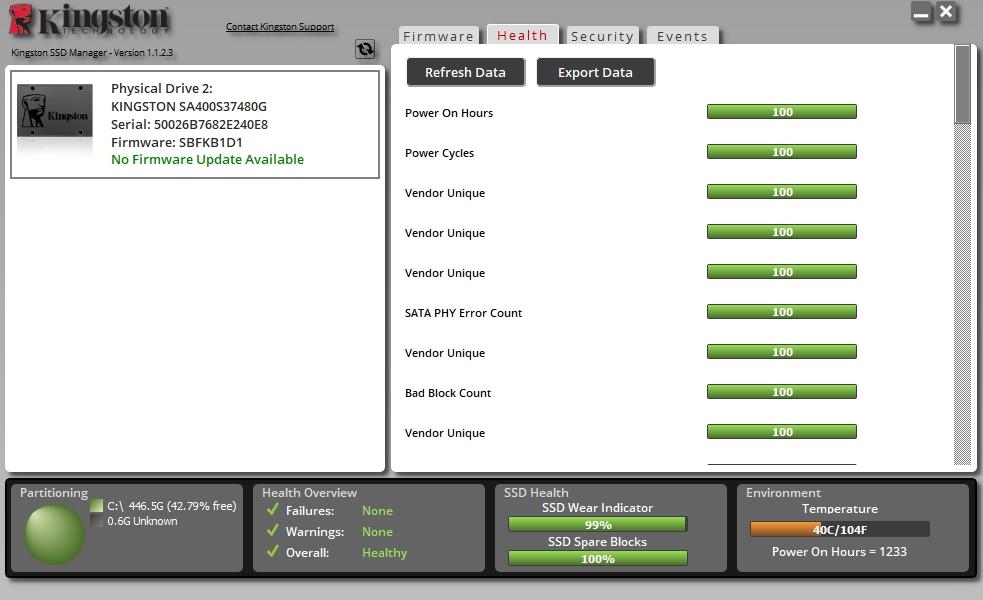The image size is (983, 600).
Task: Click No Firmware Update Available message
Action: pos(208,159)
